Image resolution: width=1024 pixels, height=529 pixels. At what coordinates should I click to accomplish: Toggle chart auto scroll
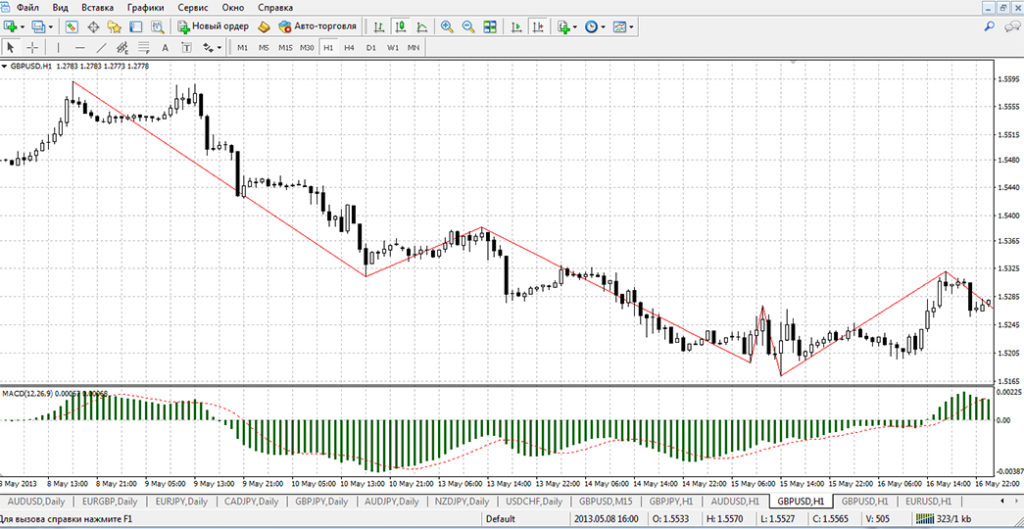coord(517,27)
